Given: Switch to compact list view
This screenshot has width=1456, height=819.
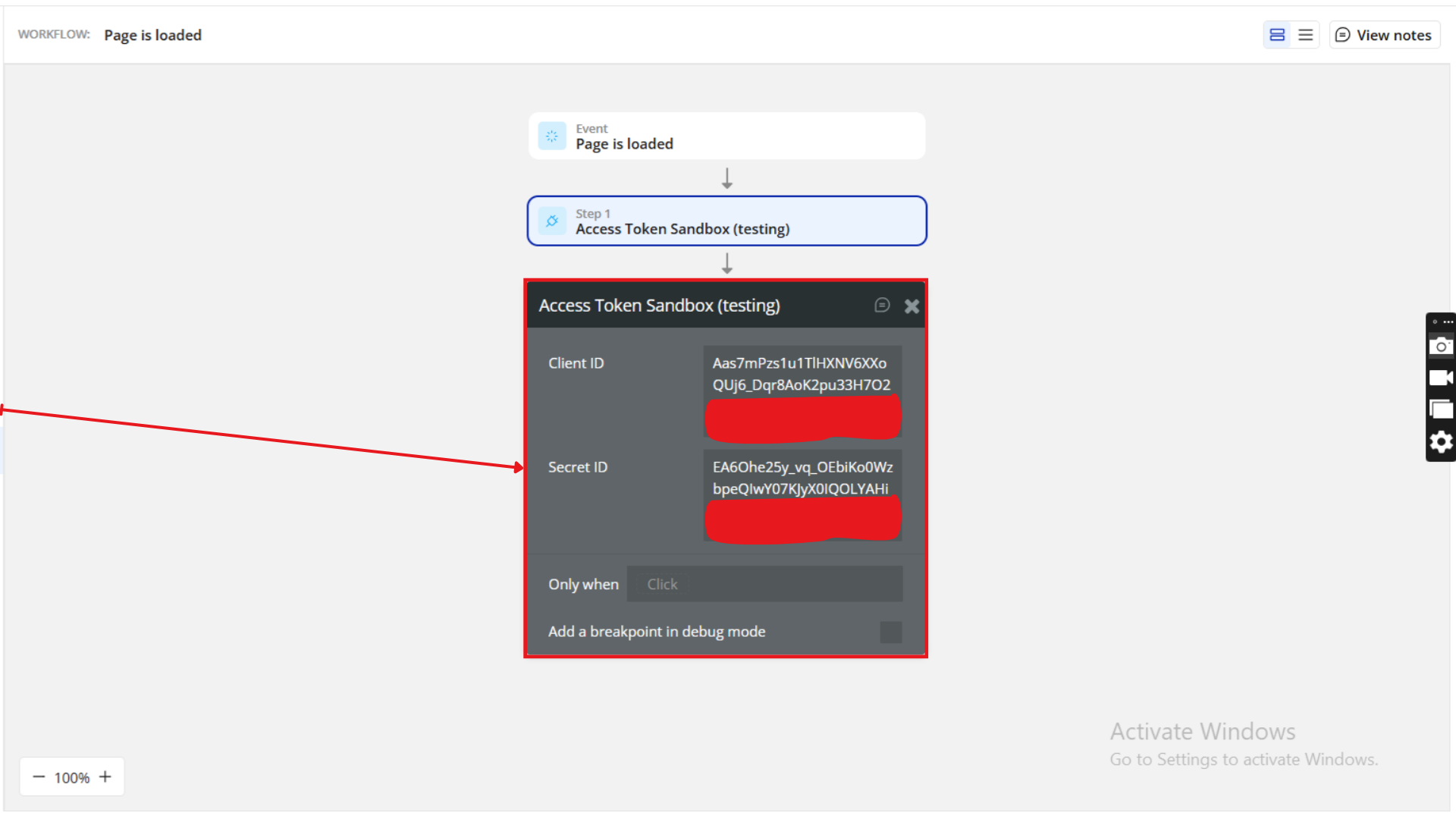Looking at the screenshot, I should point(1306,35).
